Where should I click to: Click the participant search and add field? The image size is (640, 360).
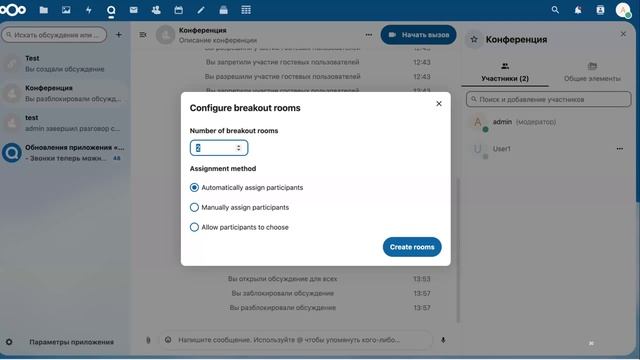(x=548, y=99)
